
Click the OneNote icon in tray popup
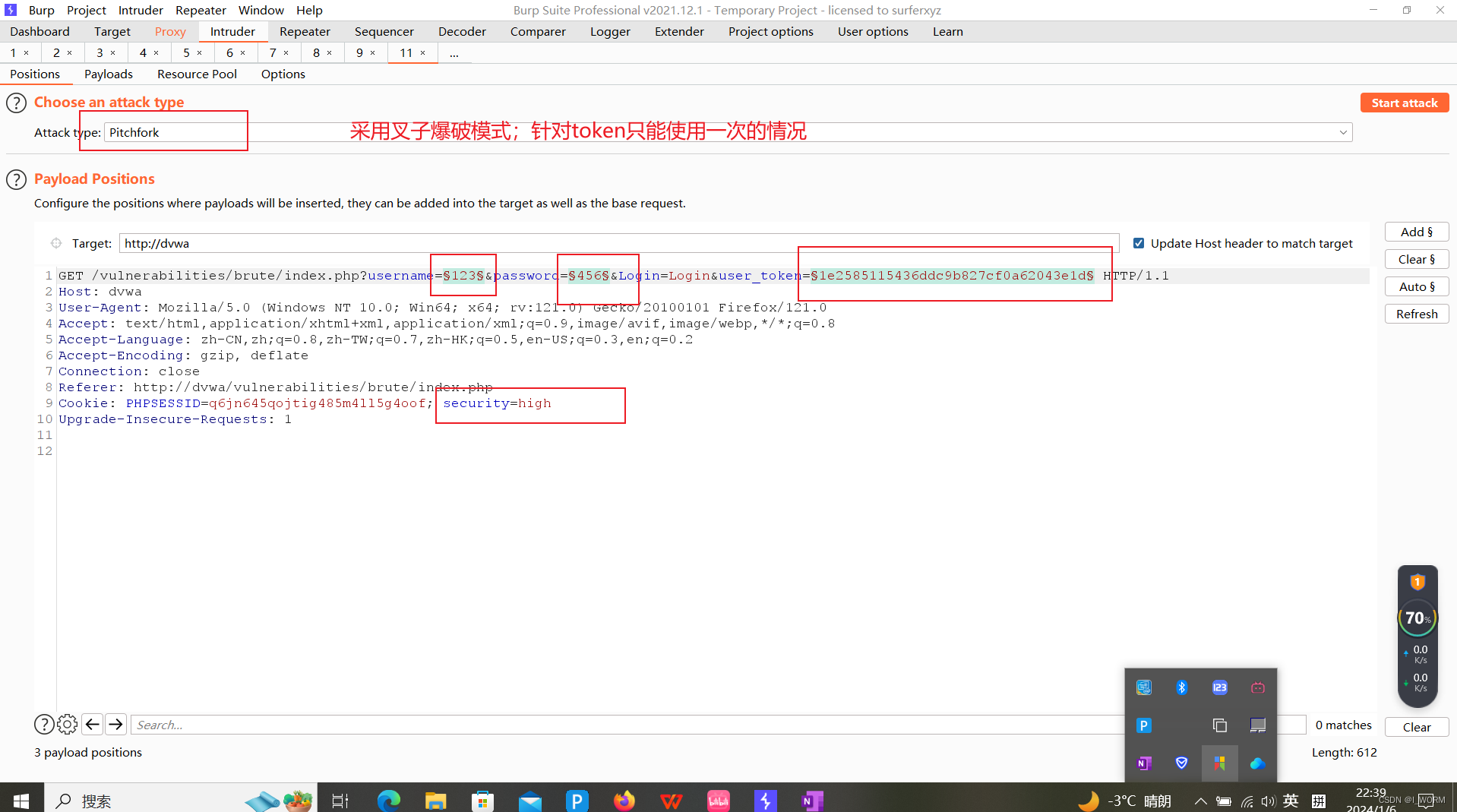[x=1144, y=763]
